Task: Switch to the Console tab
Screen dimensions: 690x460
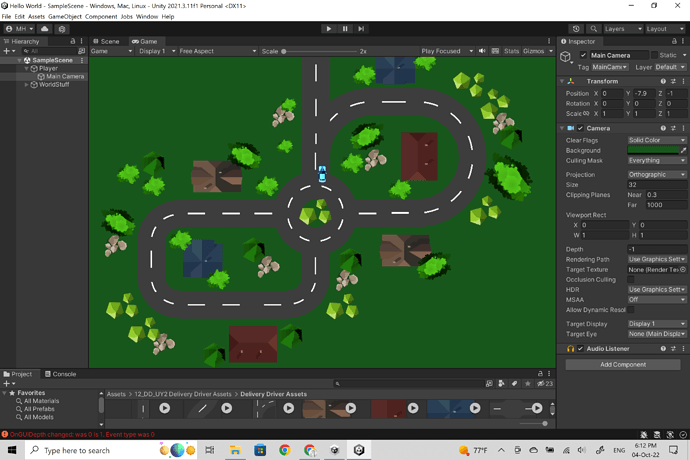Action: pos(60,374)
